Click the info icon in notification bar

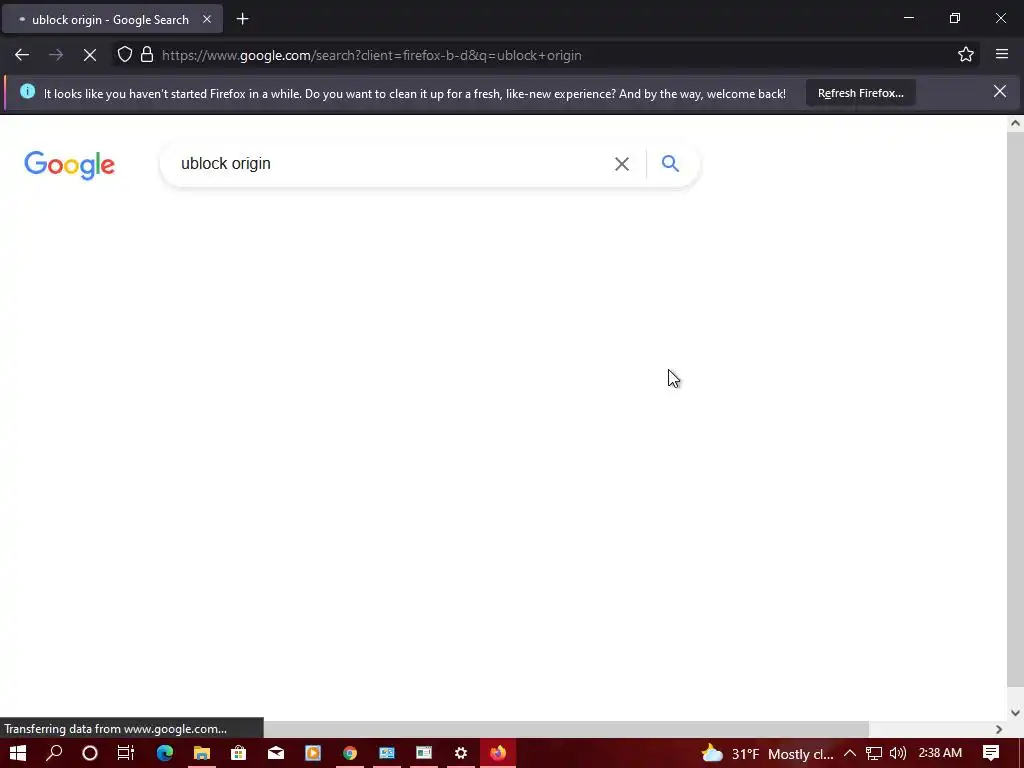click(x=27, y=91)
